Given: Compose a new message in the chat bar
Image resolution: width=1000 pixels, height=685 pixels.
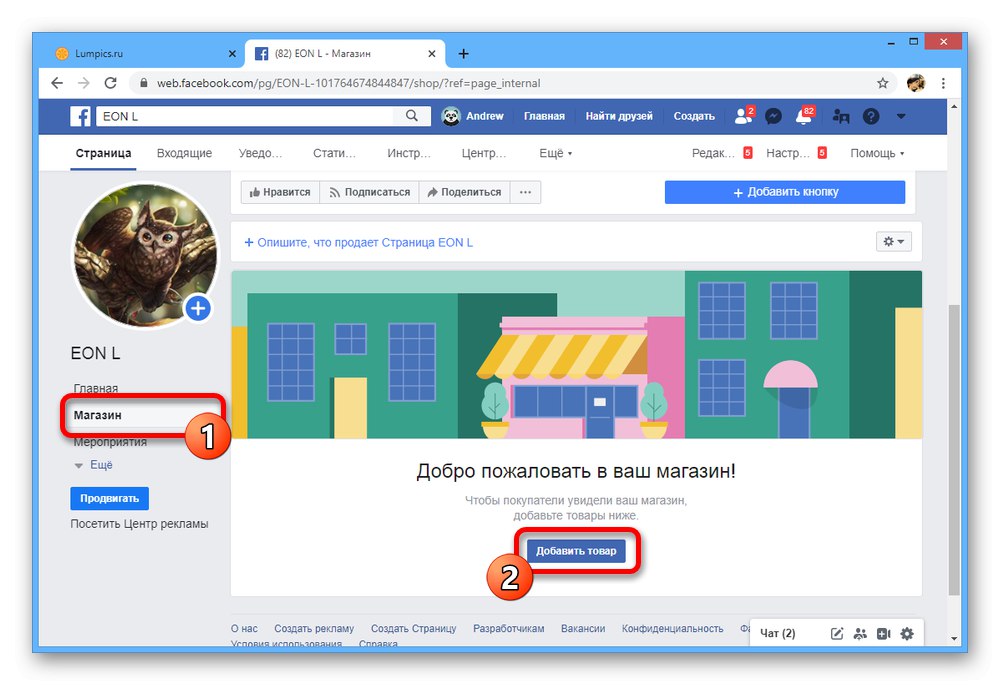Looking at the screenshot, I should [837, 633].
